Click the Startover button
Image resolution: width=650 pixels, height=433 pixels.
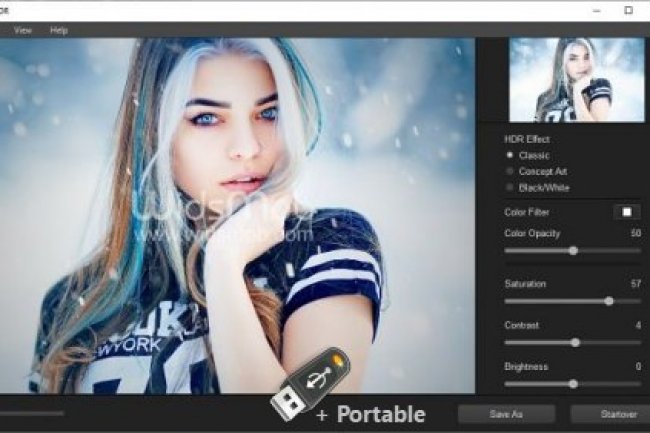[610, 414]
